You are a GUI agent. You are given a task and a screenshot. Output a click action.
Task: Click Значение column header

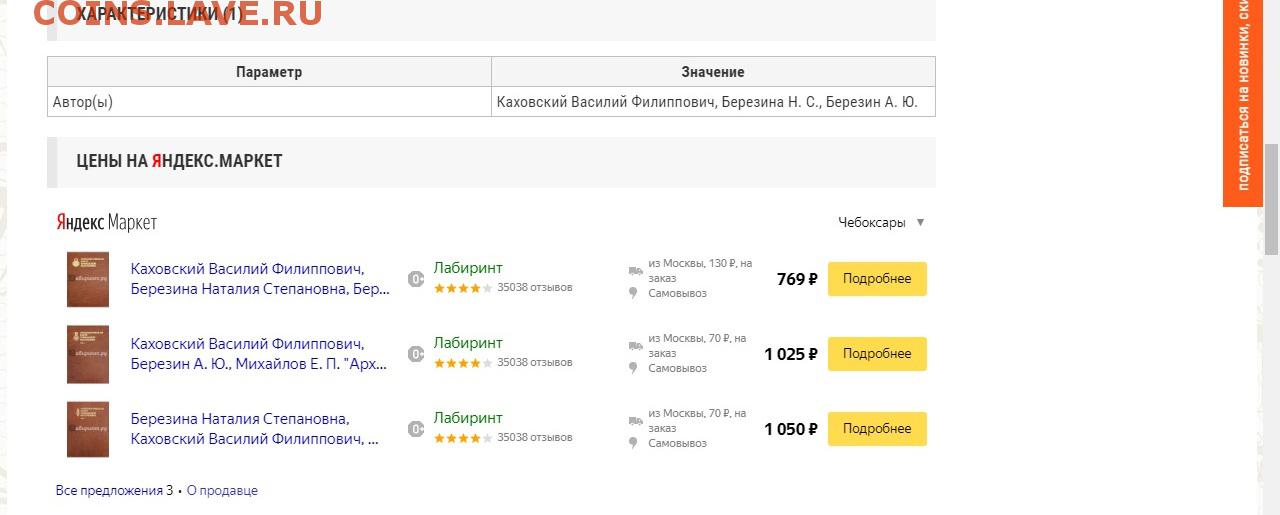coord(713,72)
